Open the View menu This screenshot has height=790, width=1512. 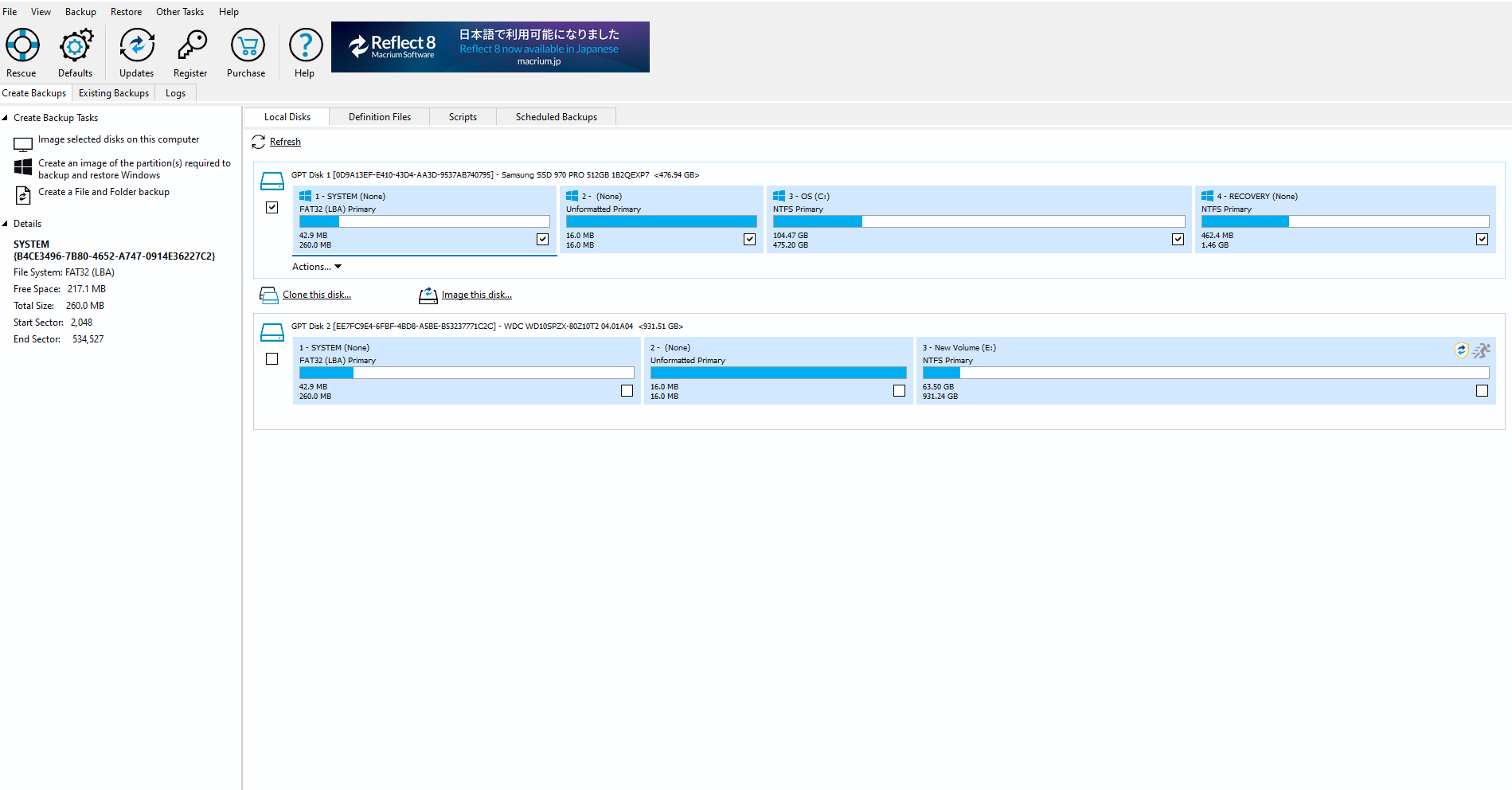pos(41,12)
